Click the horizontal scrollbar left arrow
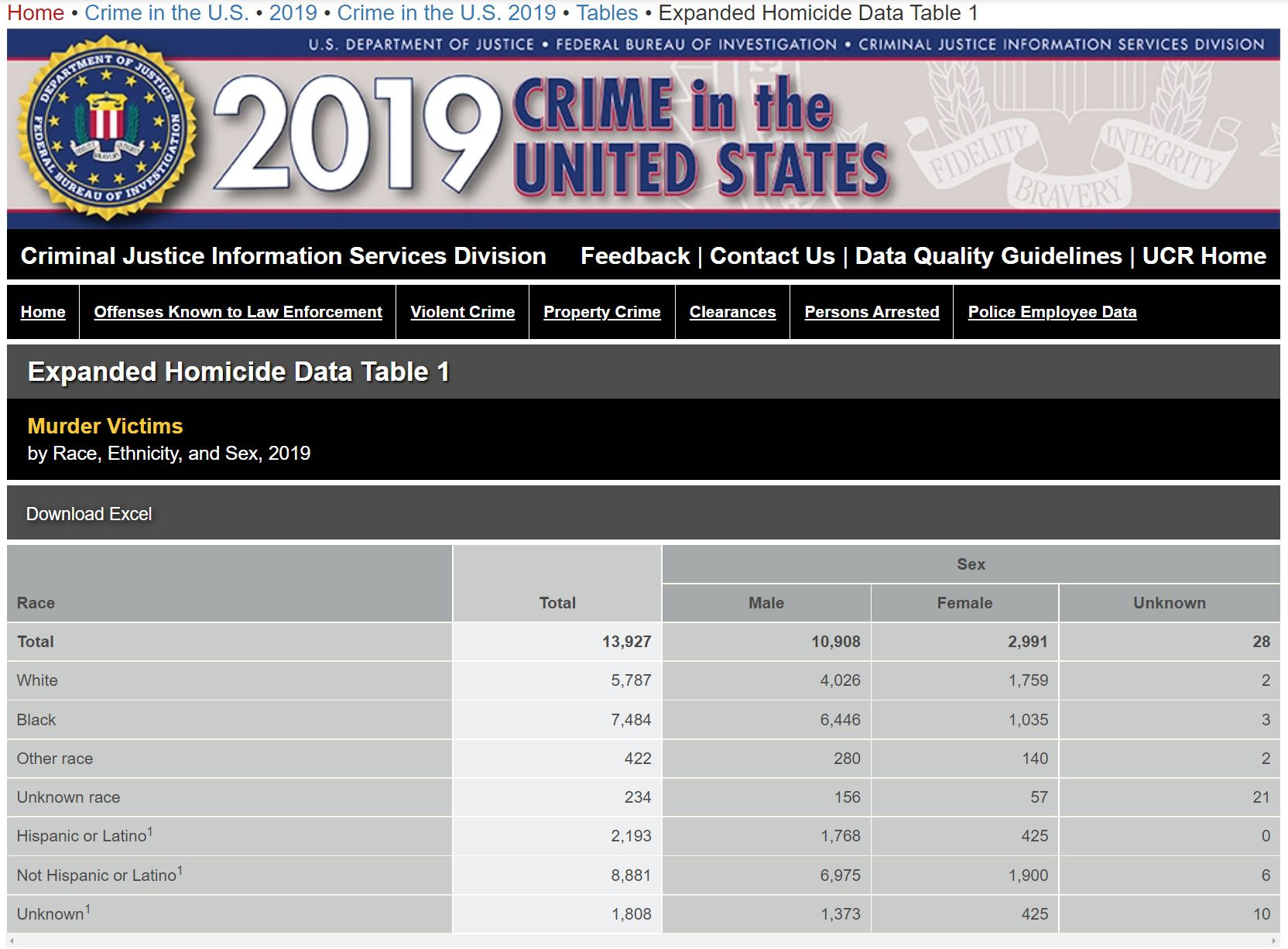 pos(12,941)
